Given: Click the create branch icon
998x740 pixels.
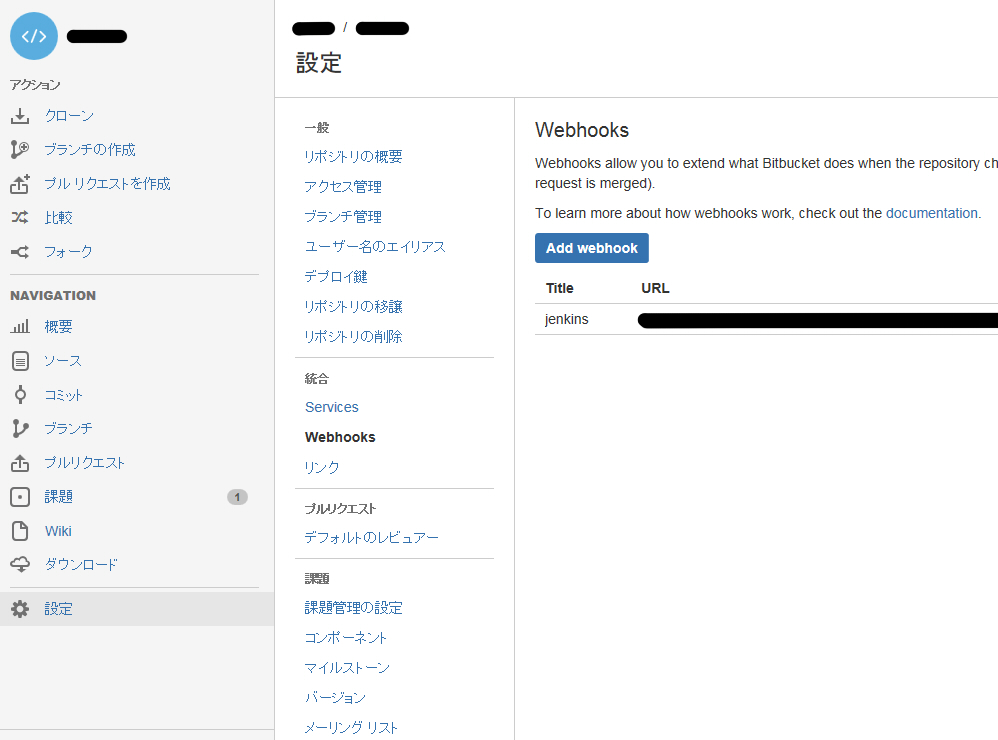Looking at the screenshot, I should pos(20,150).
